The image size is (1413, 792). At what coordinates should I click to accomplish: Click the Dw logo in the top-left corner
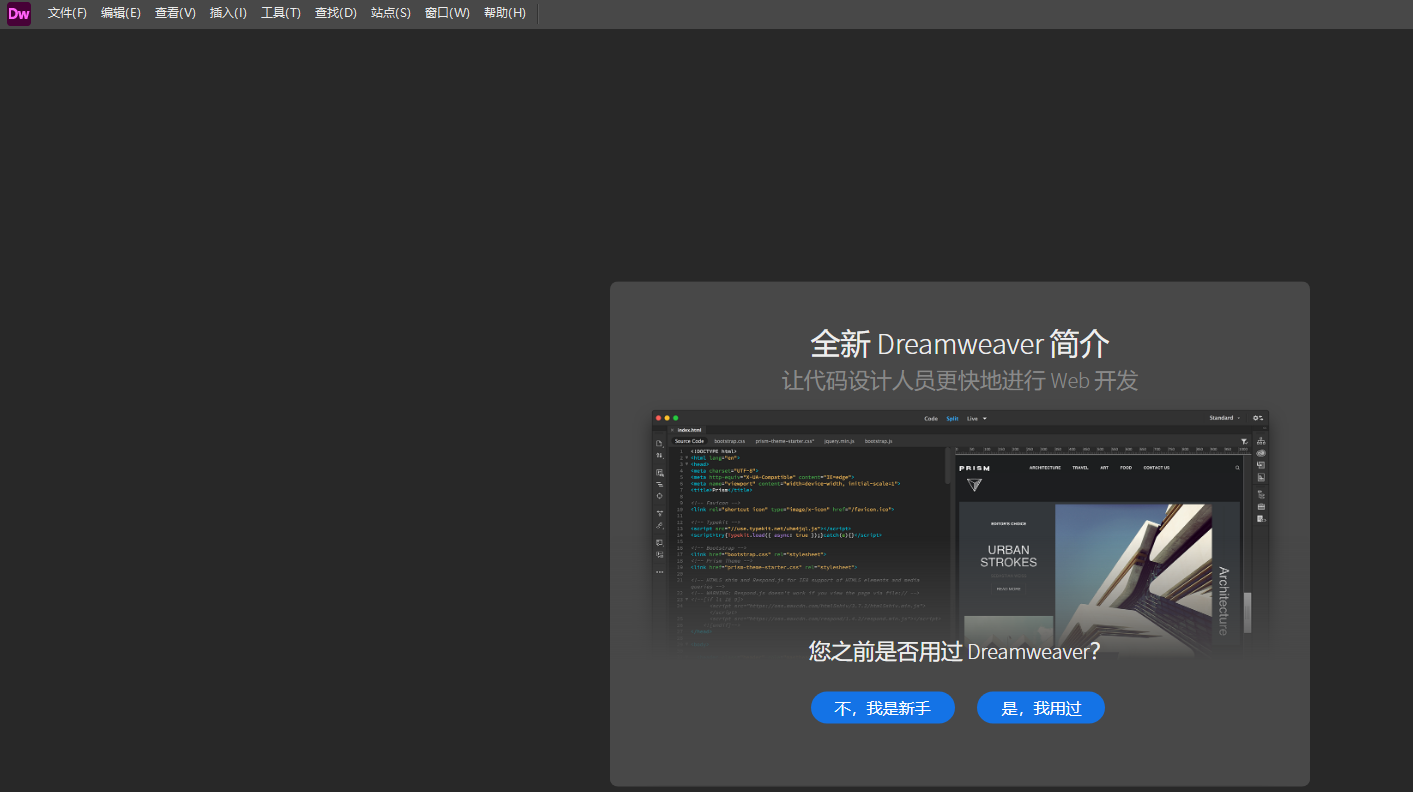(16, 13)
